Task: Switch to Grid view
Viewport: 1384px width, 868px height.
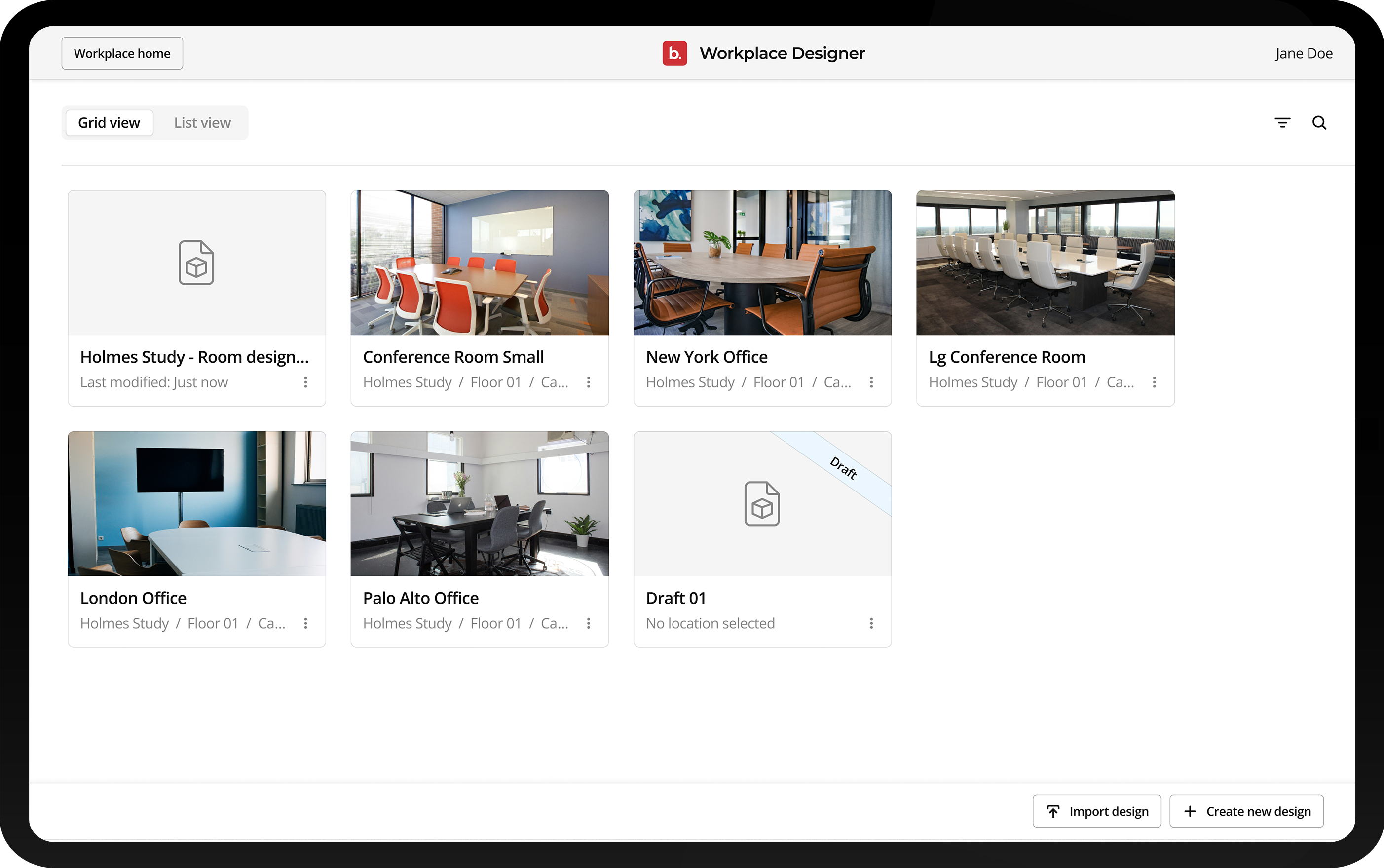Action: [x=109, y=123]
